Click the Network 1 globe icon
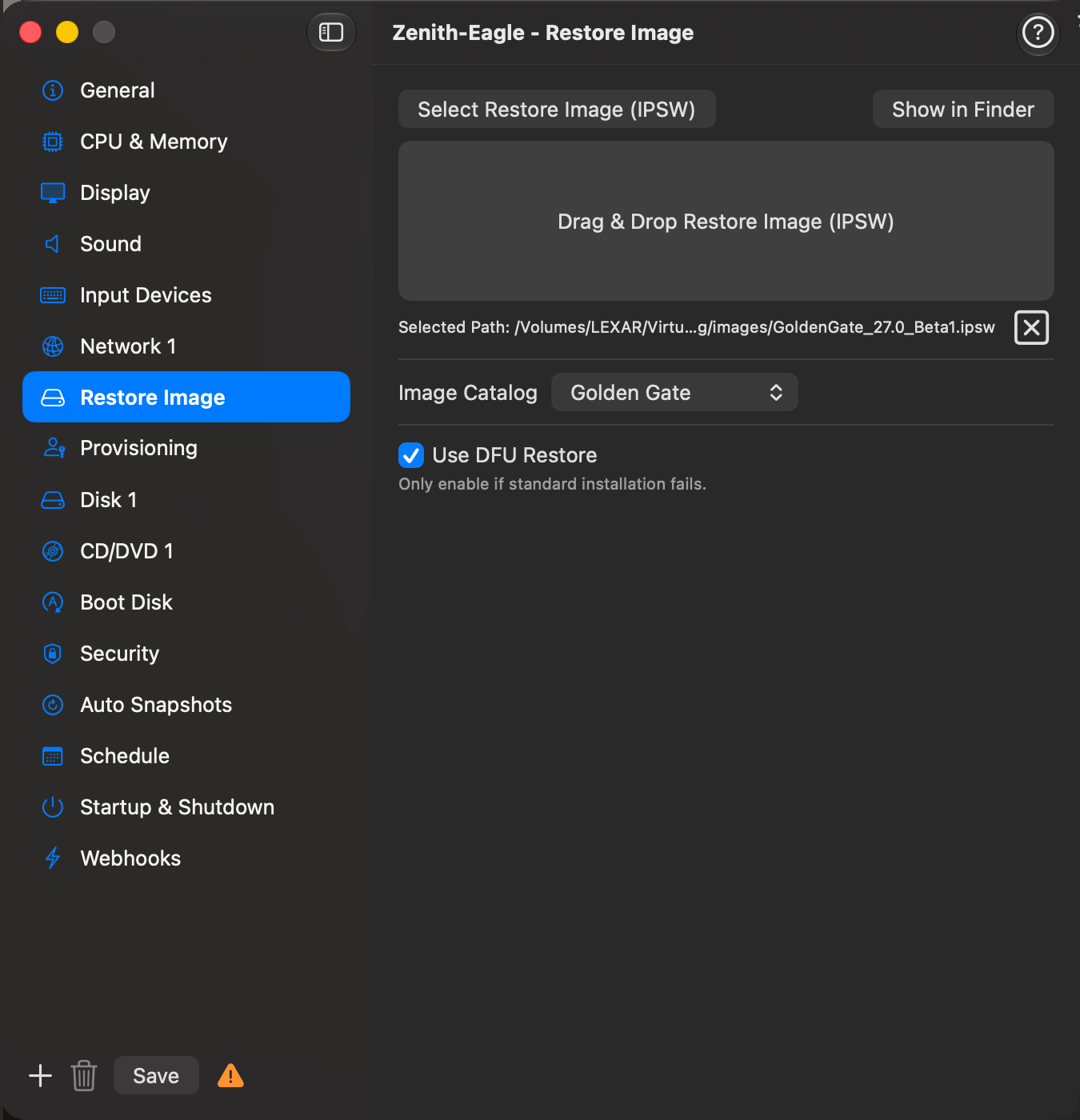 tap(53, 346)
